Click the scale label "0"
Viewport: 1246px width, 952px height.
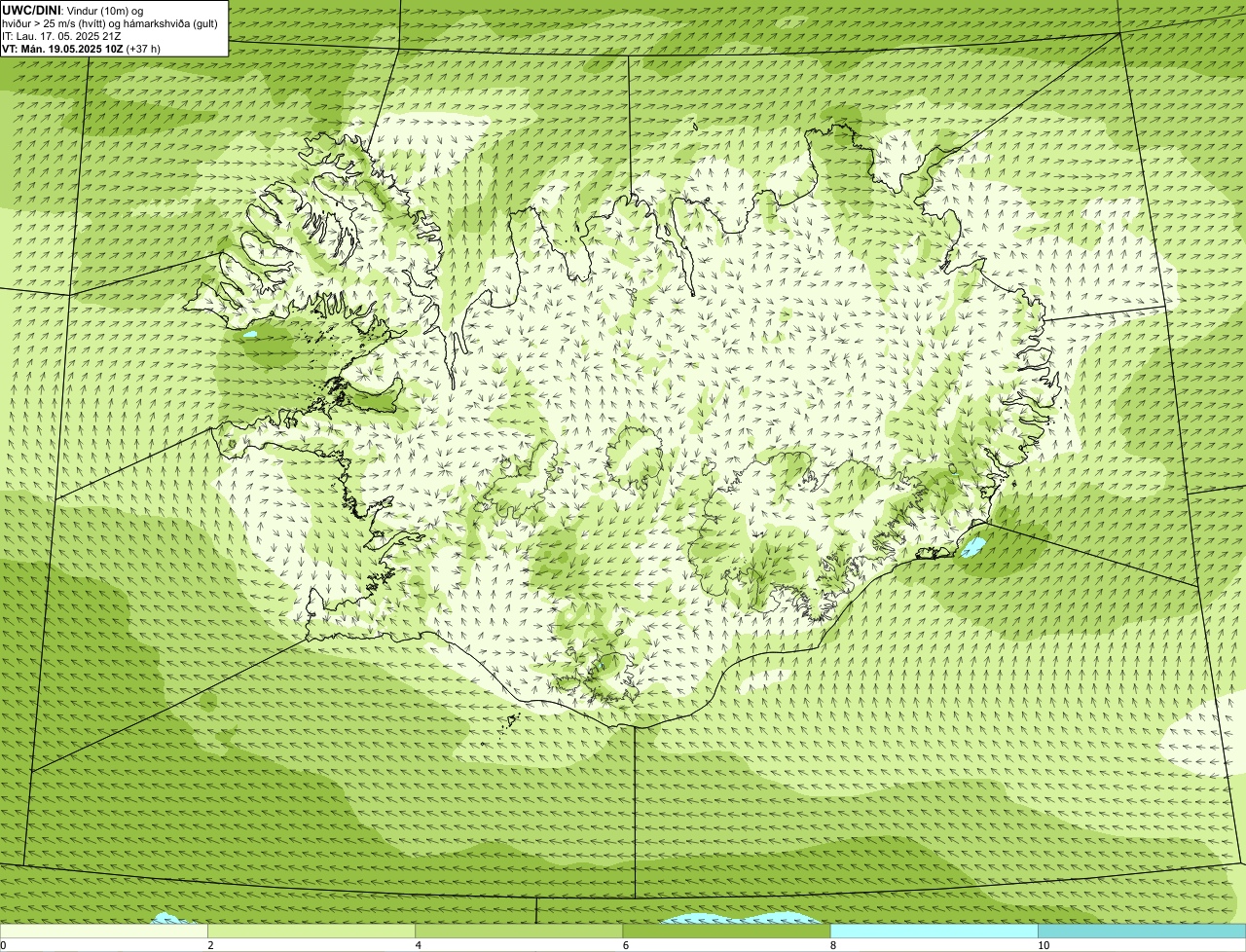click(x=4, y=945)
